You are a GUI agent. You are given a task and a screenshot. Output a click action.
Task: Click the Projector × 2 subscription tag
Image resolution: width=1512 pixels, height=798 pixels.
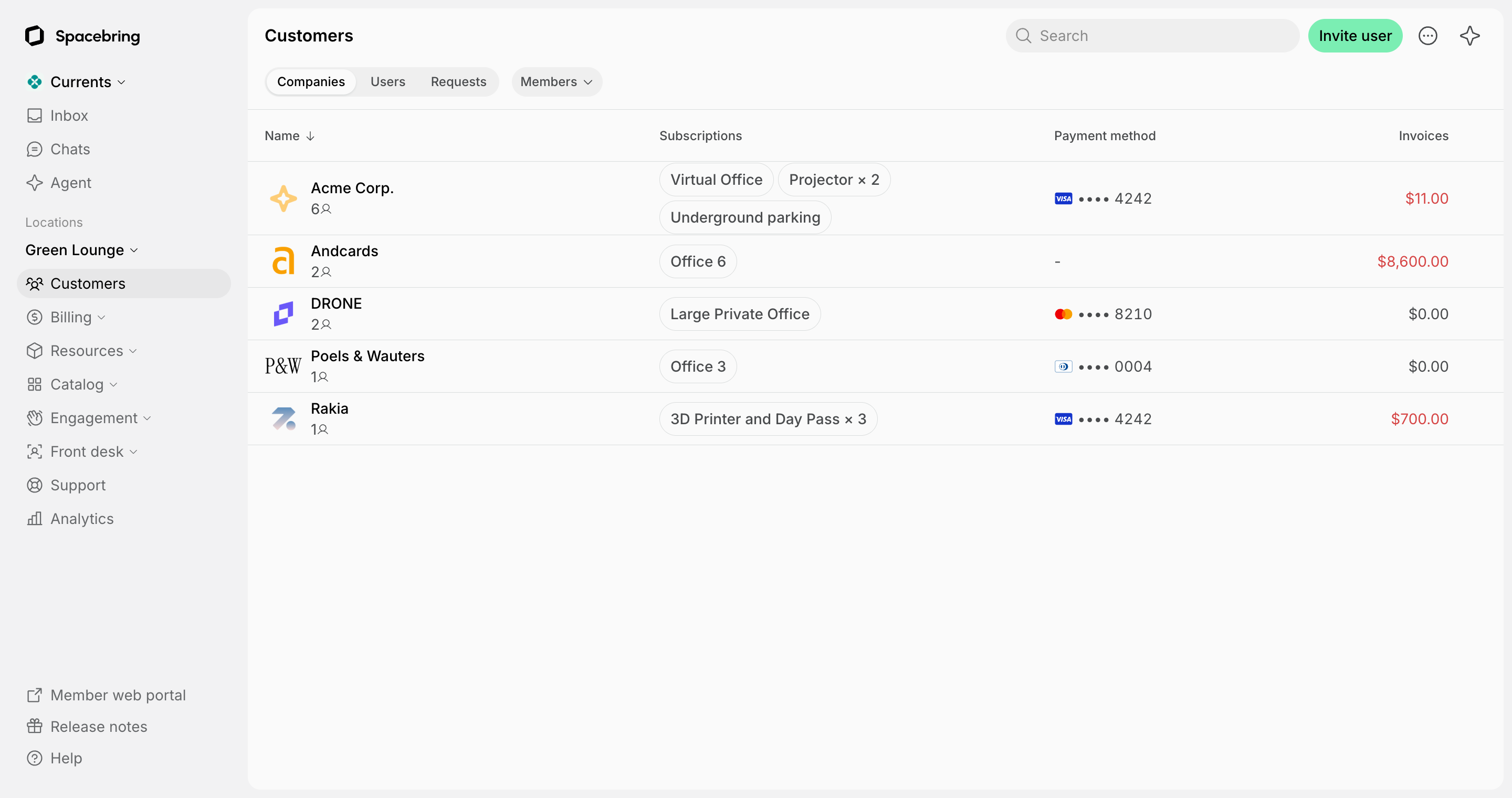(834, 180)
